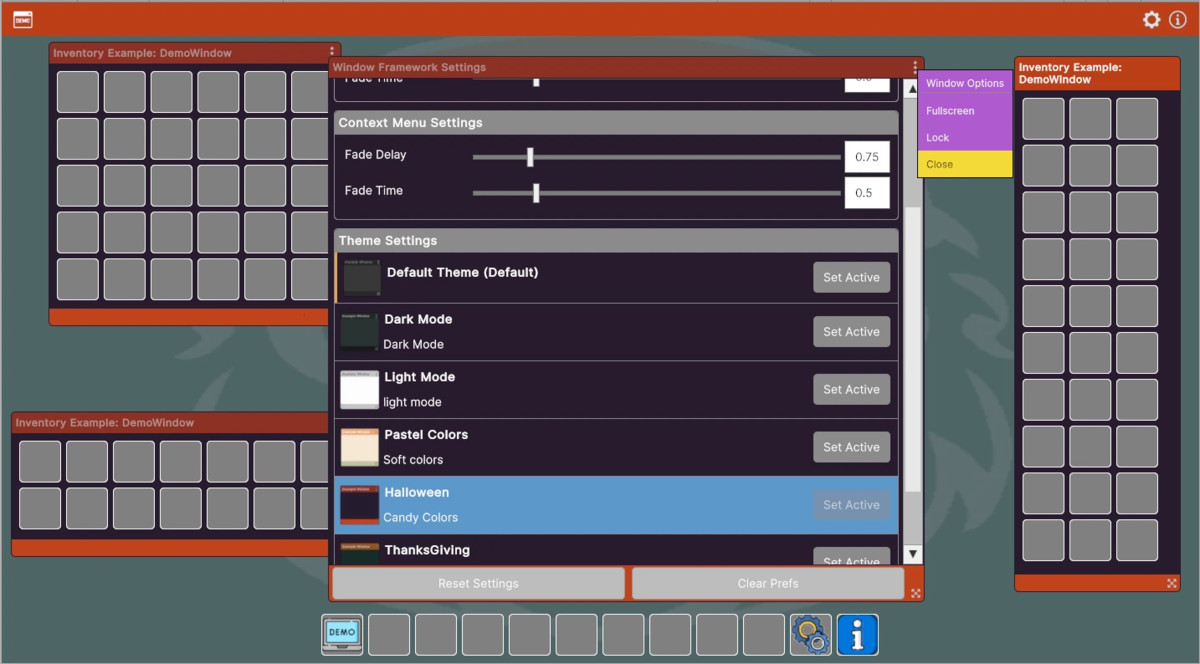
Task: Click the Fade Time value field showing 0.5
Action: click(x=866, y=192)
